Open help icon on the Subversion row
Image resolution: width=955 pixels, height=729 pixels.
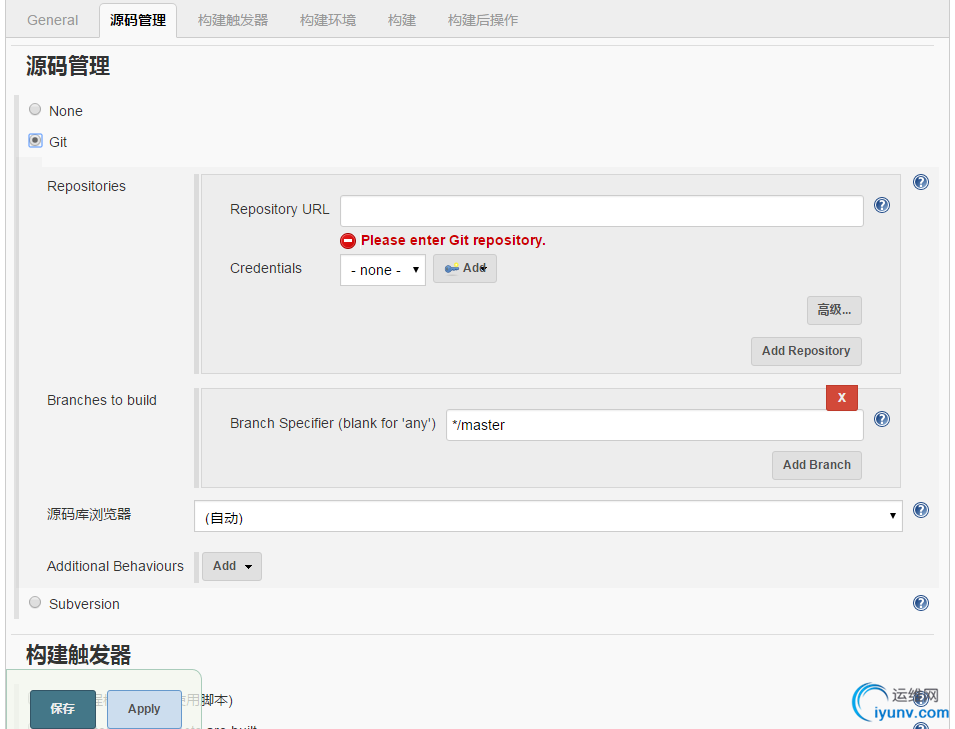[x=920, y=603]
